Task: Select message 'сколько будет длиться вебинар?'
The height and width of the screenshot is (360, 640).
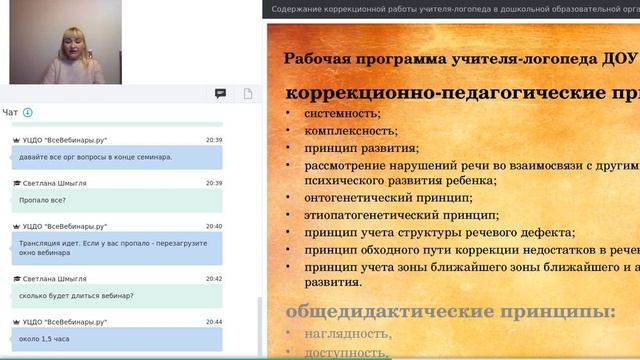Action: click(x=117, y=296)
